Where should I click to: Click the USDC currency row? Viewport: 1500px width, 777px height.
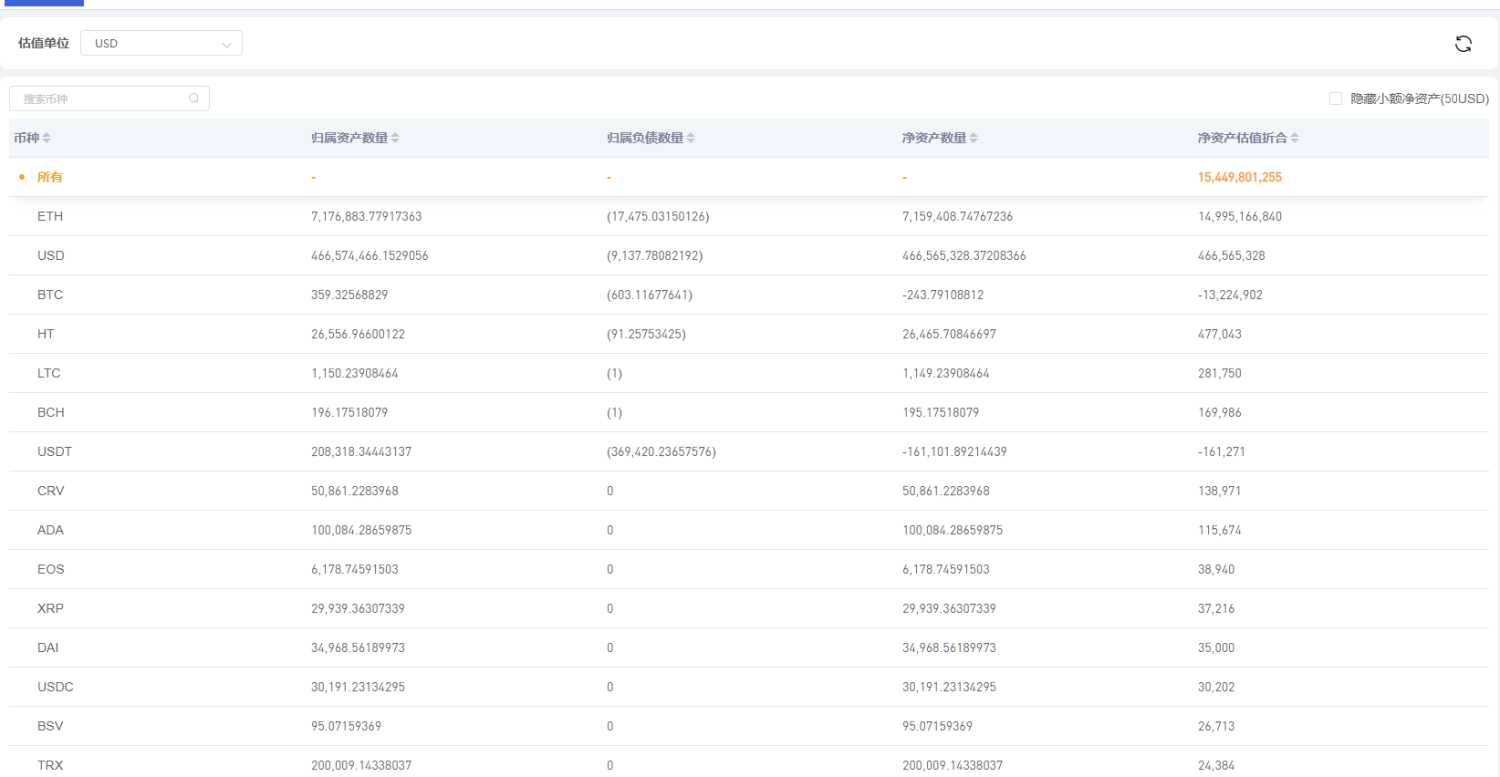tap(749, 686)
